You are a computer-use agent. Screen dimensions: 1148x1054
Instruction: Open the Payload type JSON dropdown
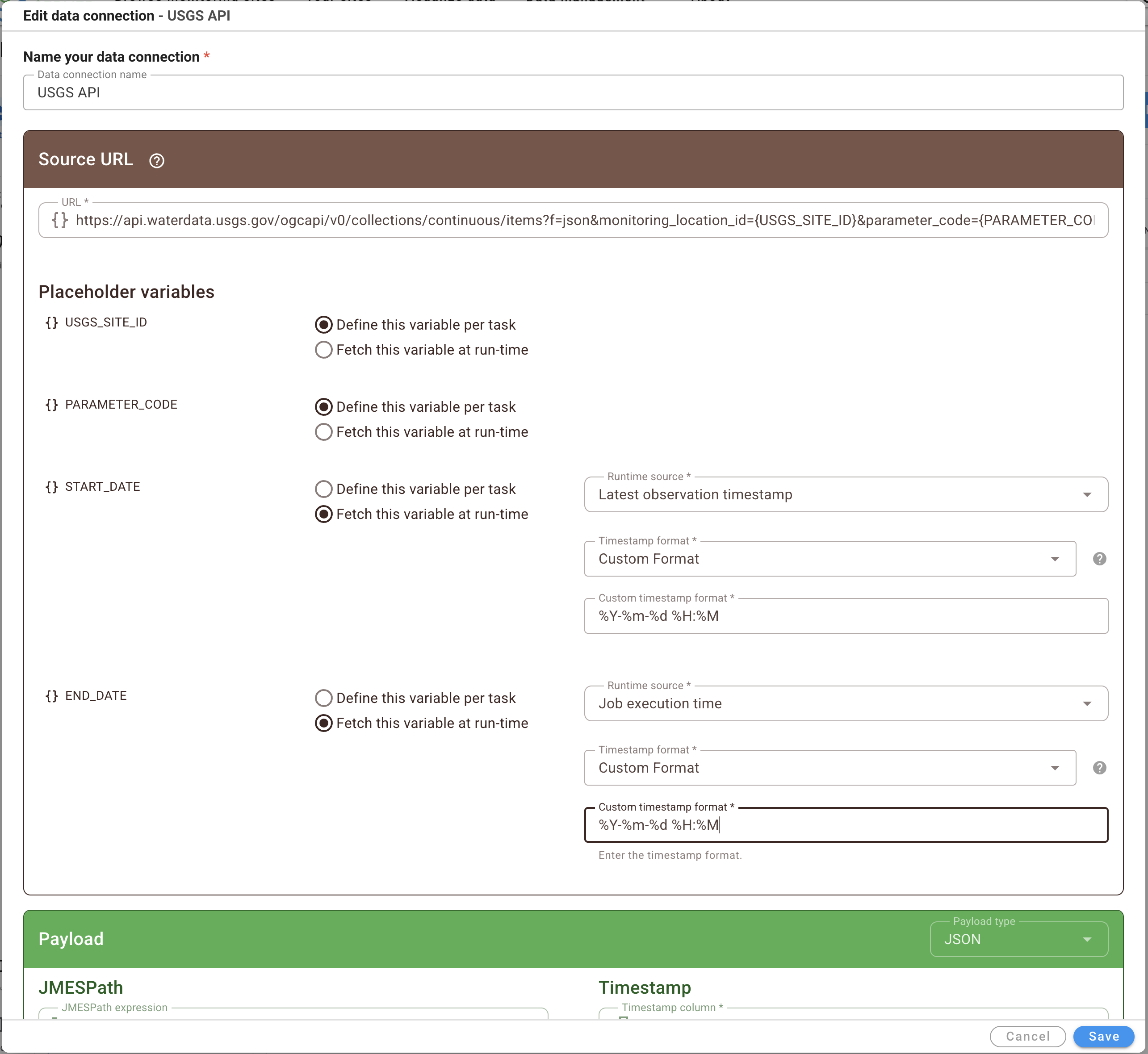1019,939
